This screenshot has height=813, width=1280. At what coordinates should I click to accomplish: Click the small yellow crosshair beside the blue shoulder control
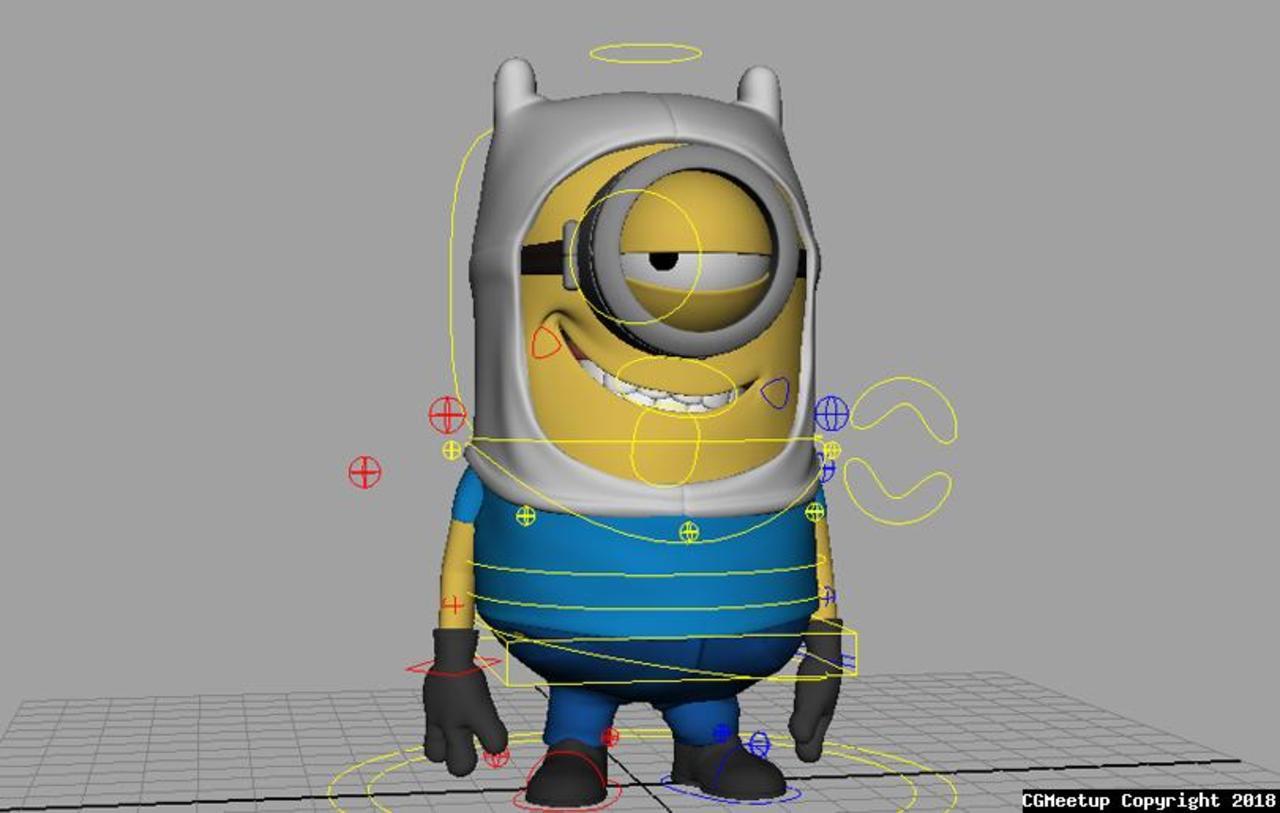click(831, 450)
